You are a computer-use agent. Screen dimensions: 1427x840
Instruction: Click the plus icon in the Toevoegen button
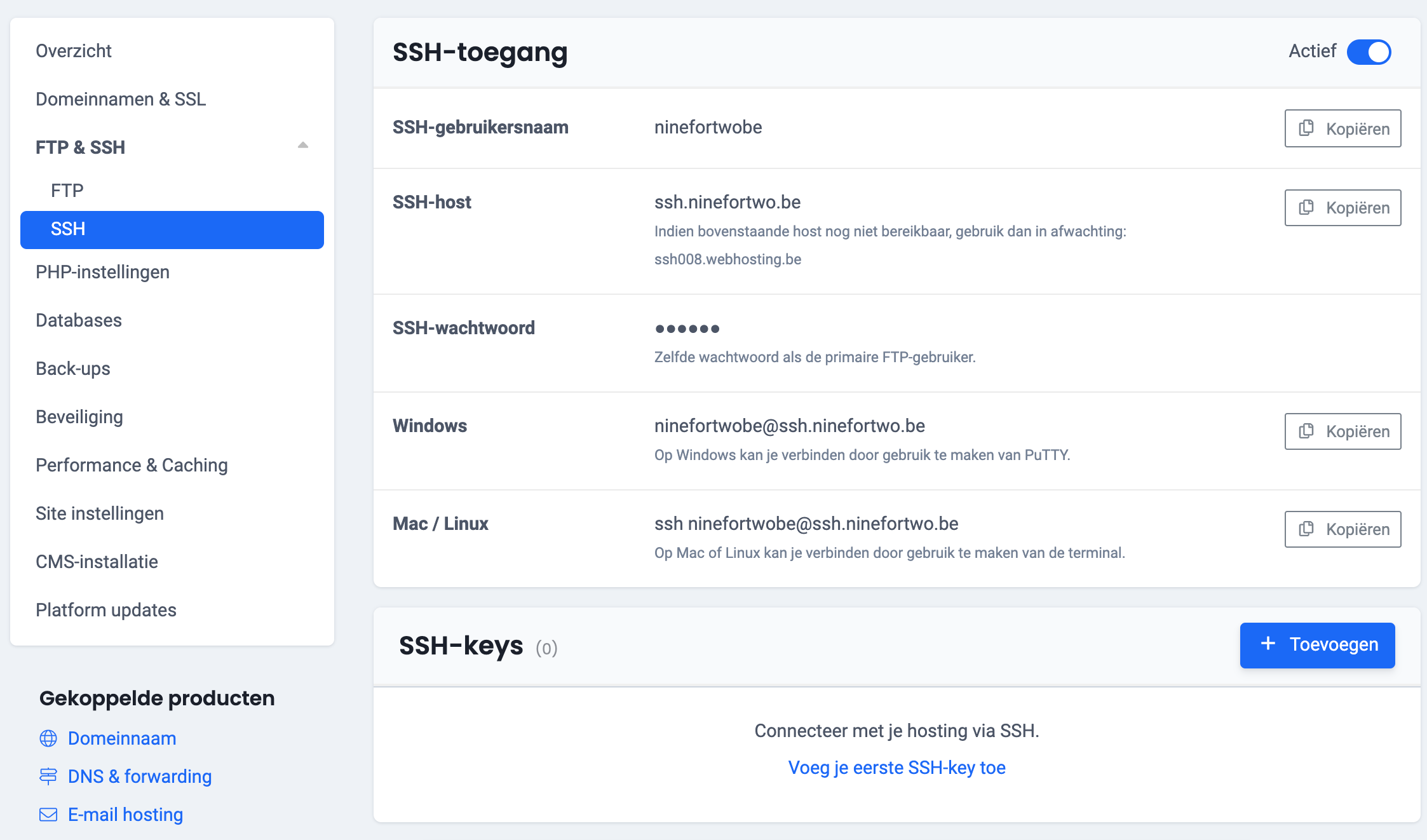point(1268,644)
